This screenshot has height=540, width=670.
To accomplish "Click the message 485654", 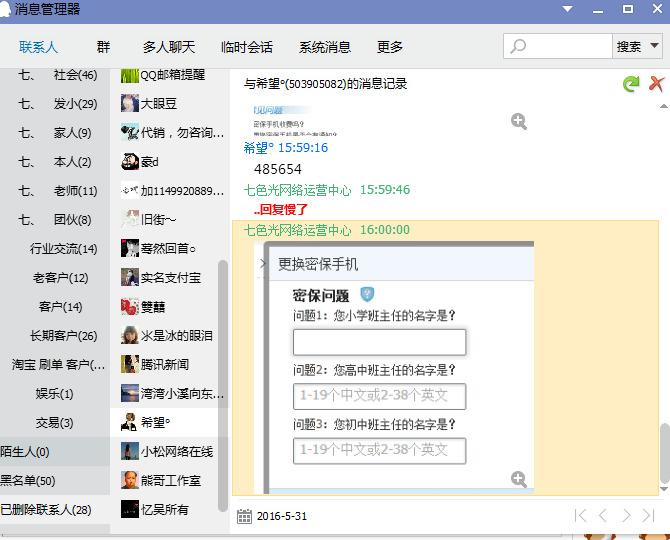I will pos(278,170).
